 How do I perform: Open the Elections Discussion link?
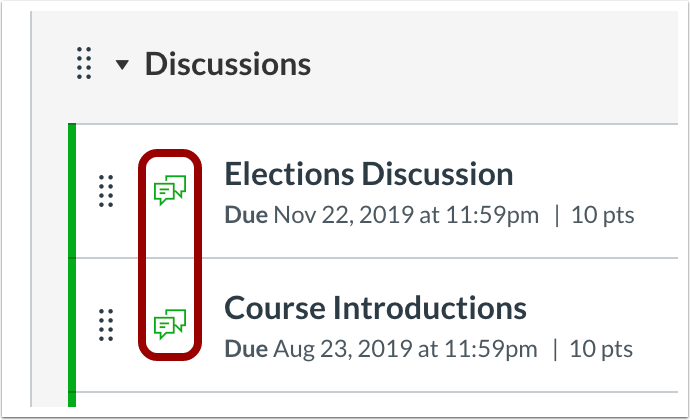point(369,174)
